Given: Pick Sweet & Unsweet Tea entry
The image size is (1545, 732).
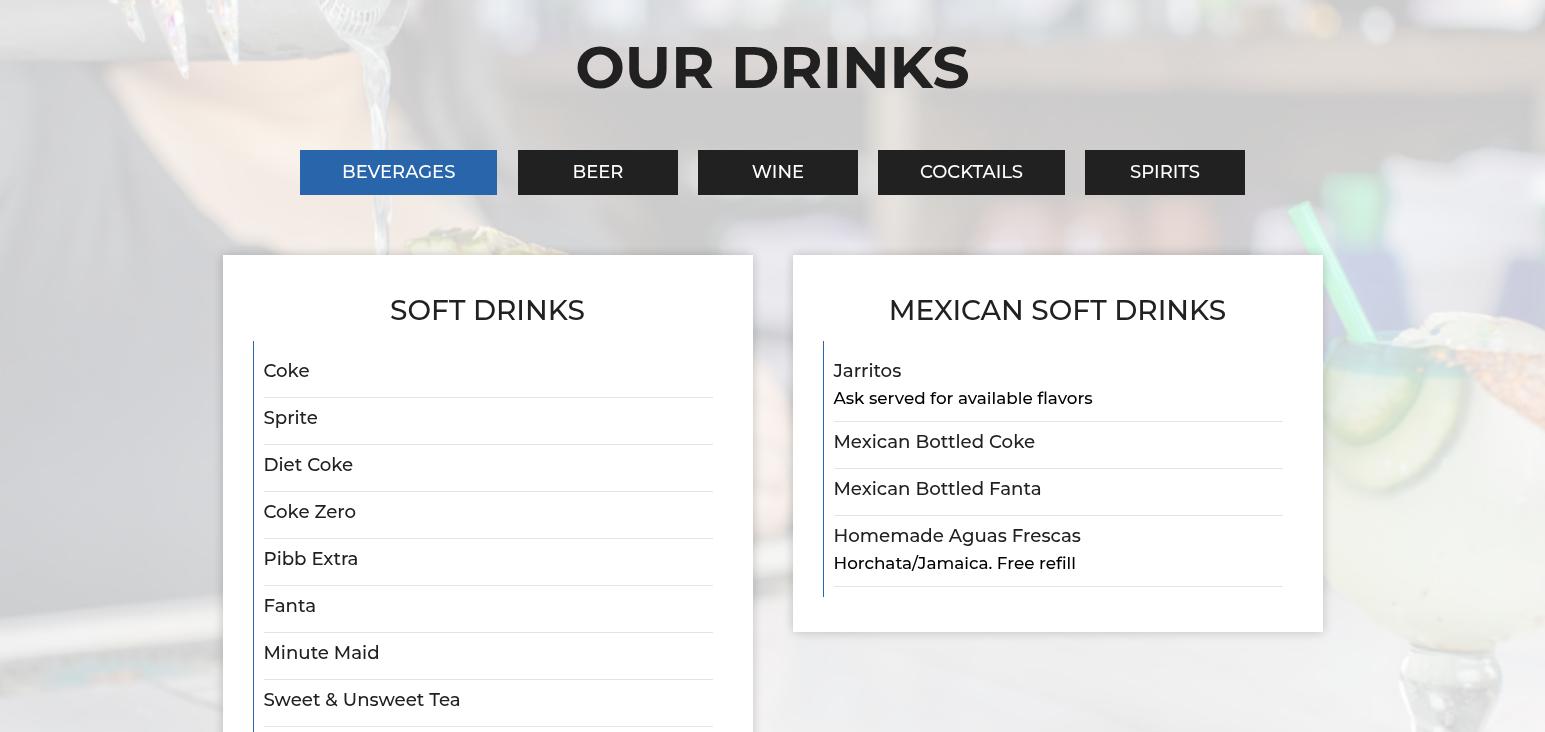Looking at the screenshot, I should (361, 700).
